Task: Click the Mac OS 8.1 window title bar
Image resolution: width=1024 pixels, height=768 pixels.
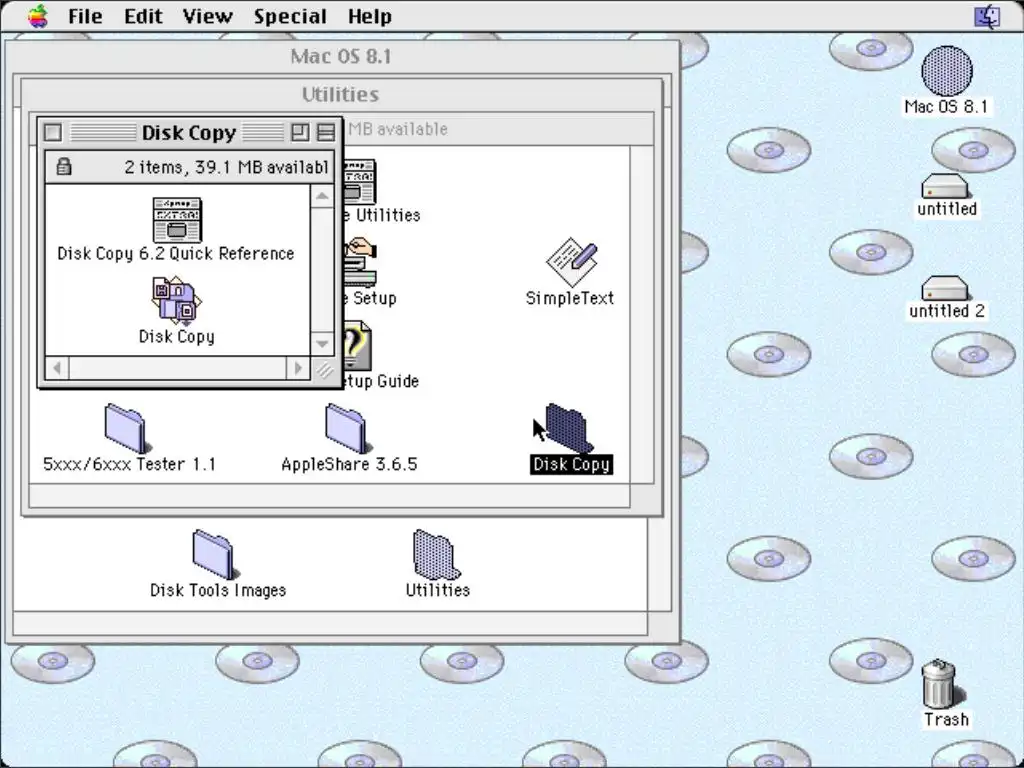Action: click(x=341, y=56)
